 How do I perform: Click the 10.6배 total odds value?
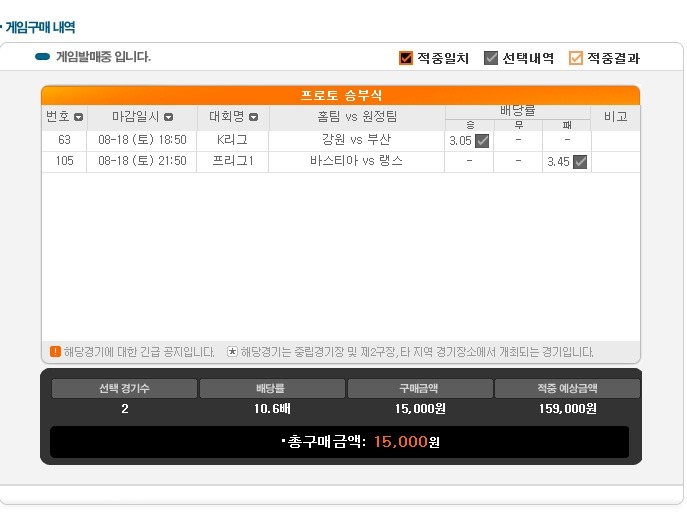[272, 409]
